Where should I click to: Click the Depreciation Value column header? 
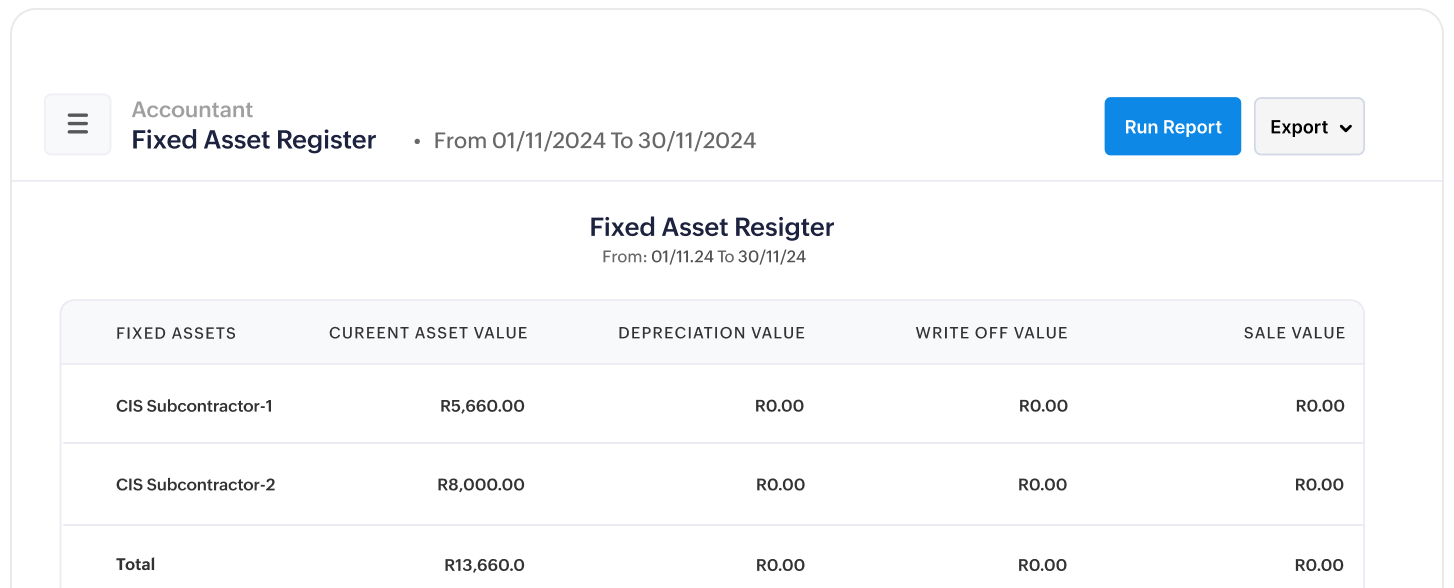click(711, 333)
